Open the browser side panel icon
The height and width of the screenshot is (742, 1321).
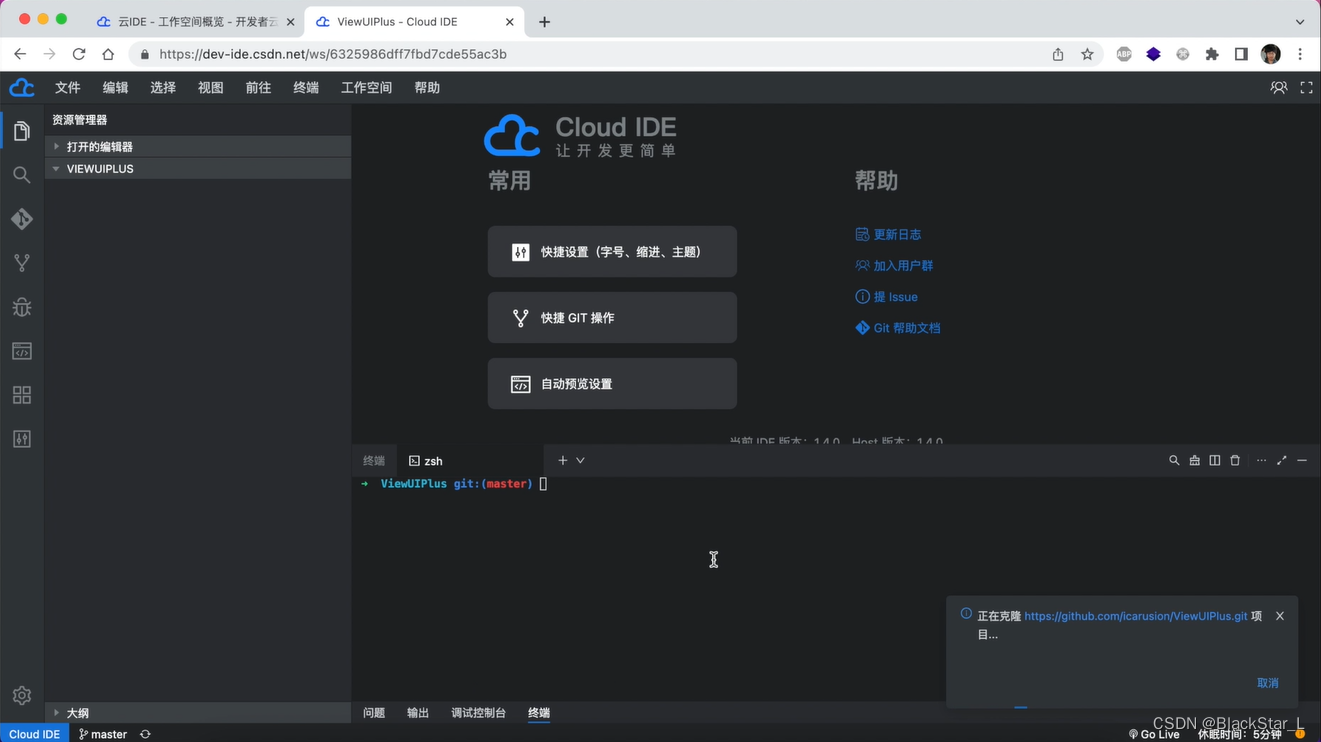click(x=1241, y=54)
